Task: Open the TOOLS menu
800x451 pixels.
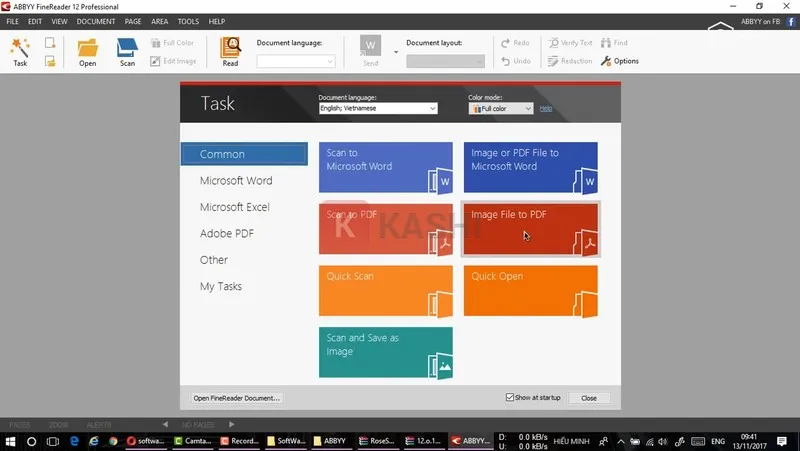Action: click(188, 21)
